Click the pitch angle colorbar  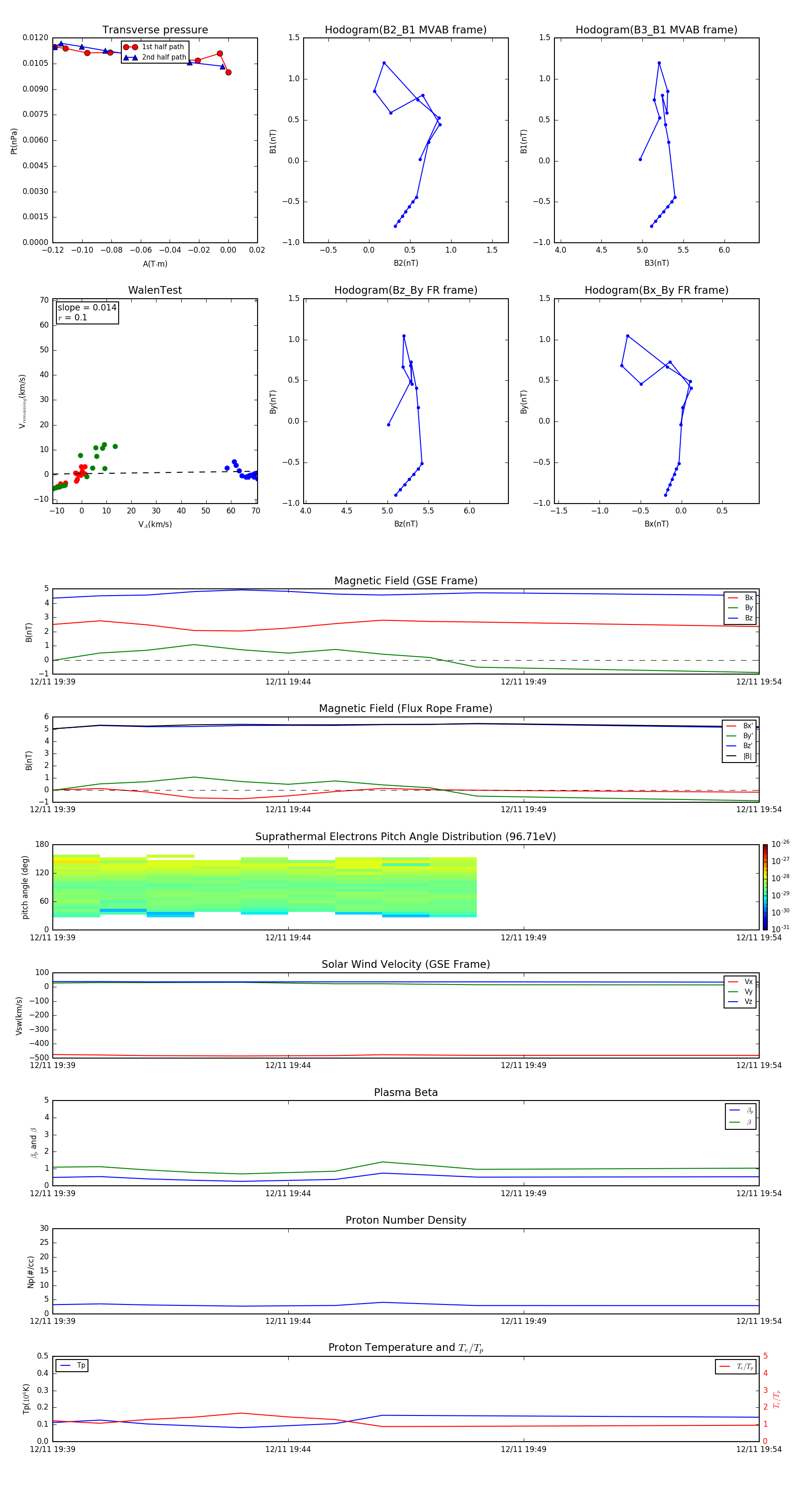(x=765, y=887)
